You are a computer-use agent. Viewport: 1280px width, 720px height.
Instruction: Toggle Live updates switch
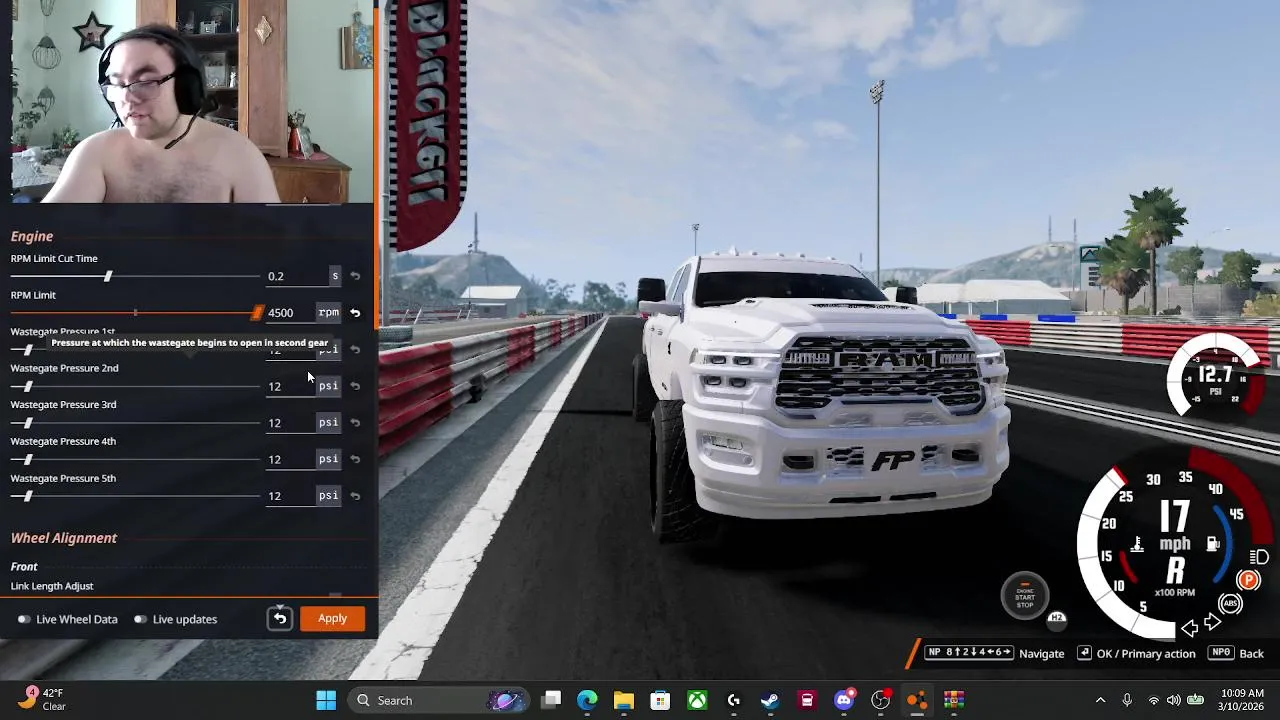[x=141, y=619]
